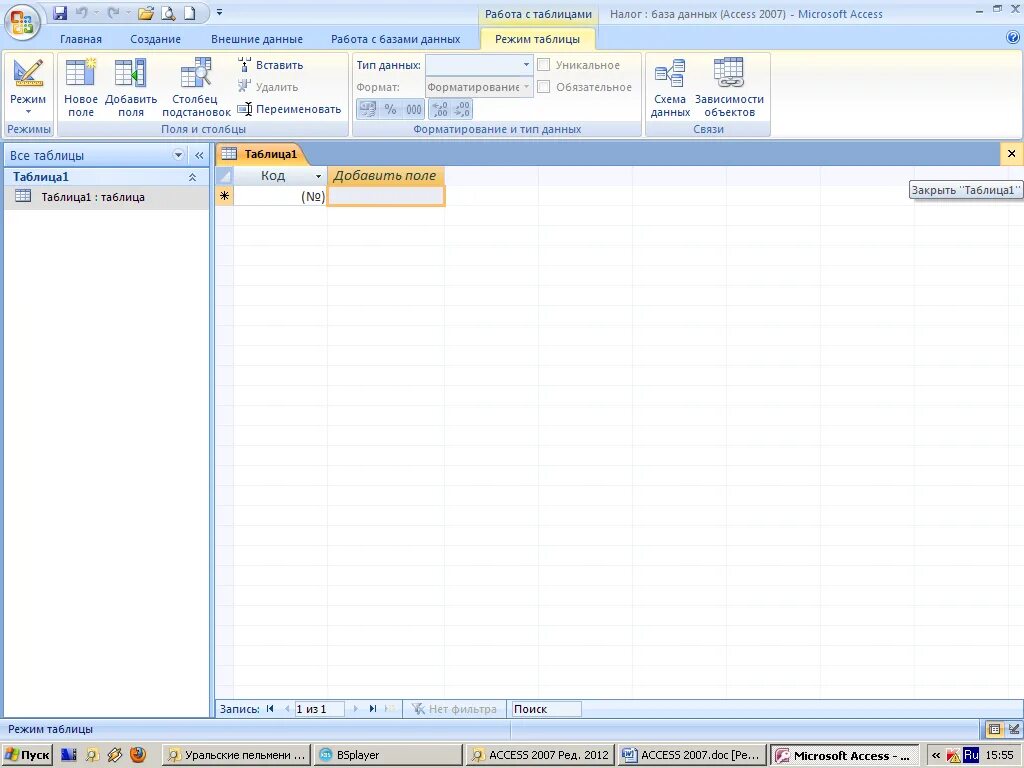The width and height of the screenshot is (1024, 768).
Task: Switch to the Создание ribbon tab
Action: pyautogui.click(x=155, y=39)
